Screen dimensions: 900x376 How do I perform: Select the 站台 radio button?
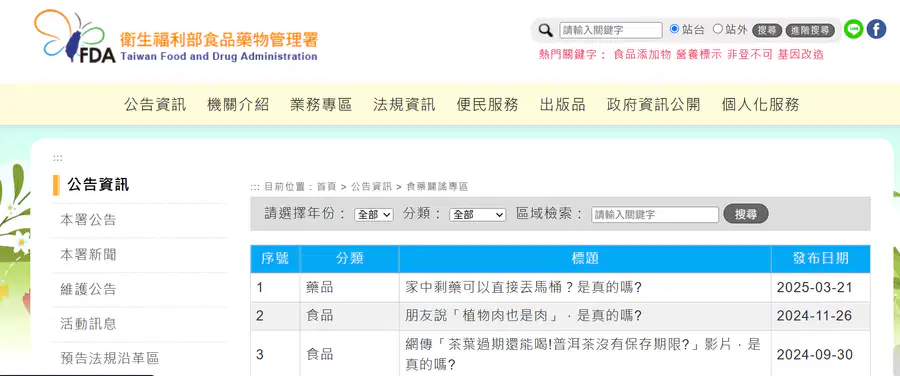click(x=674, y=29)
